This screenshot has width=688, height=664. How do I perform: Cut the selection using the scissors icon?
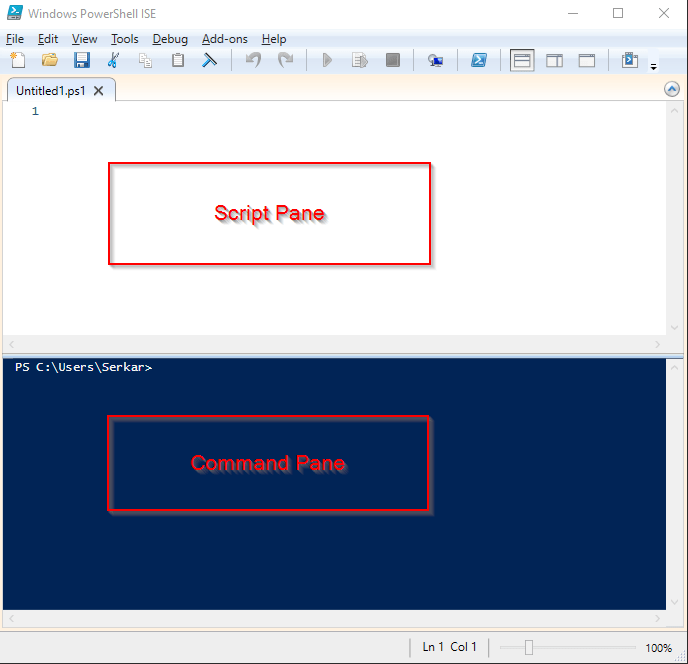(114, 60)
